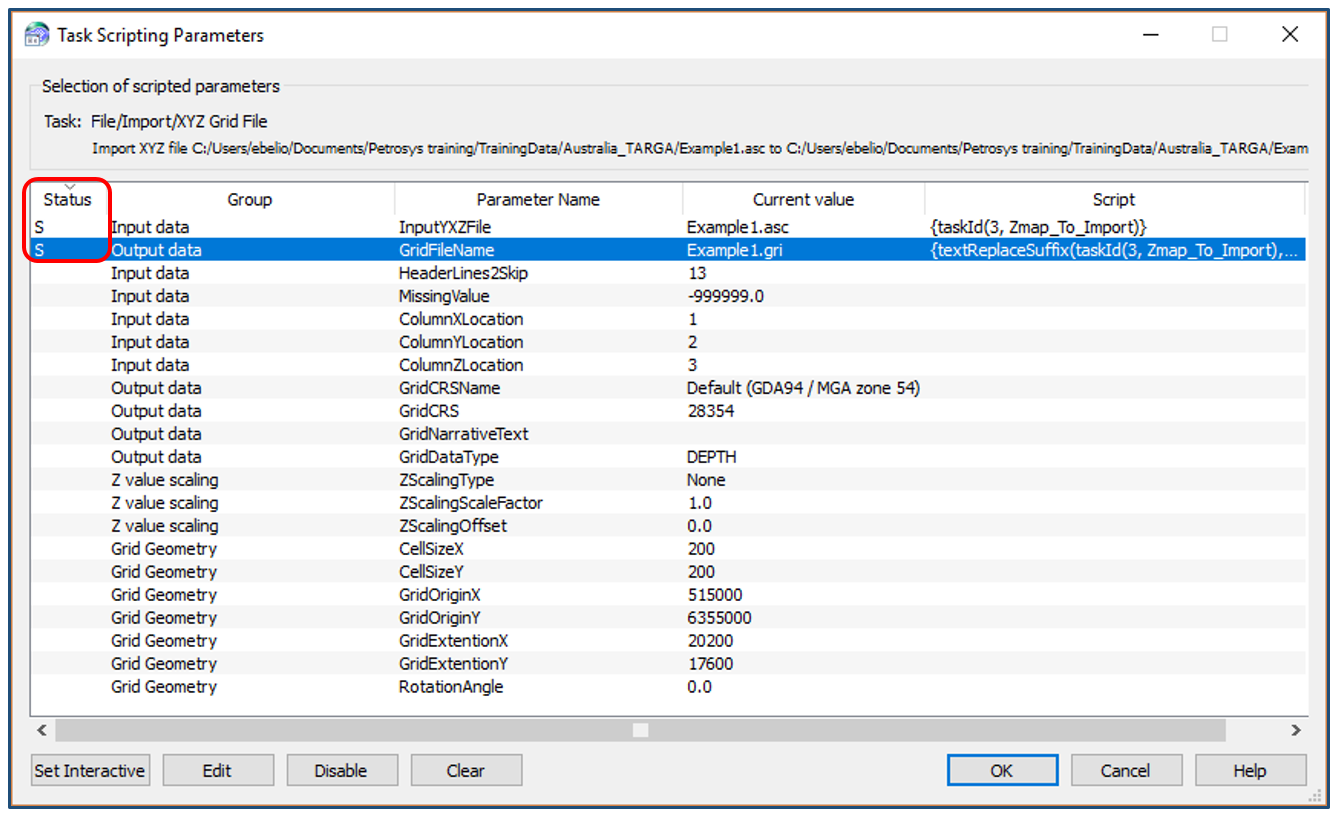Sort by the Status column header
This screenshot has height=817, width=1339.
(x=68, y=199)
